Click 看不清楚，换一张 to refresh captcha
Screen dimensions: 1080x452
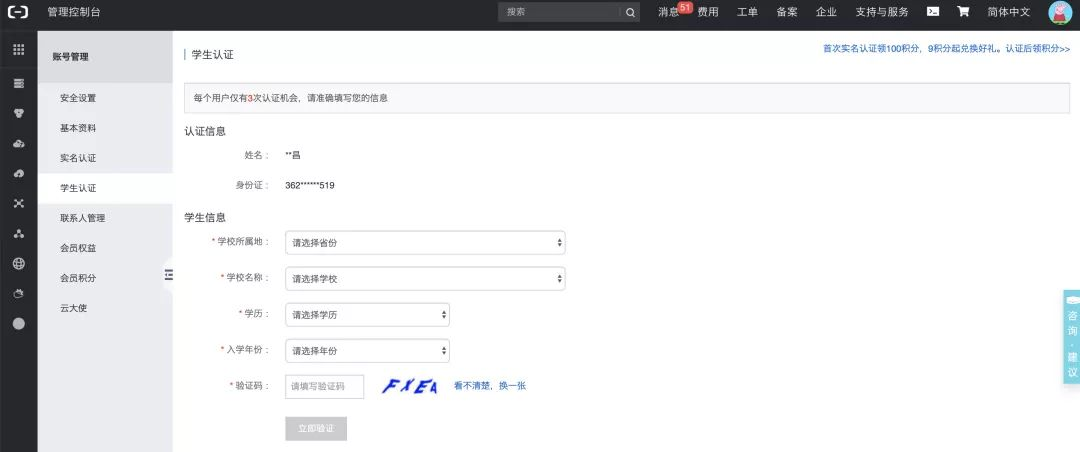[490, 386]
